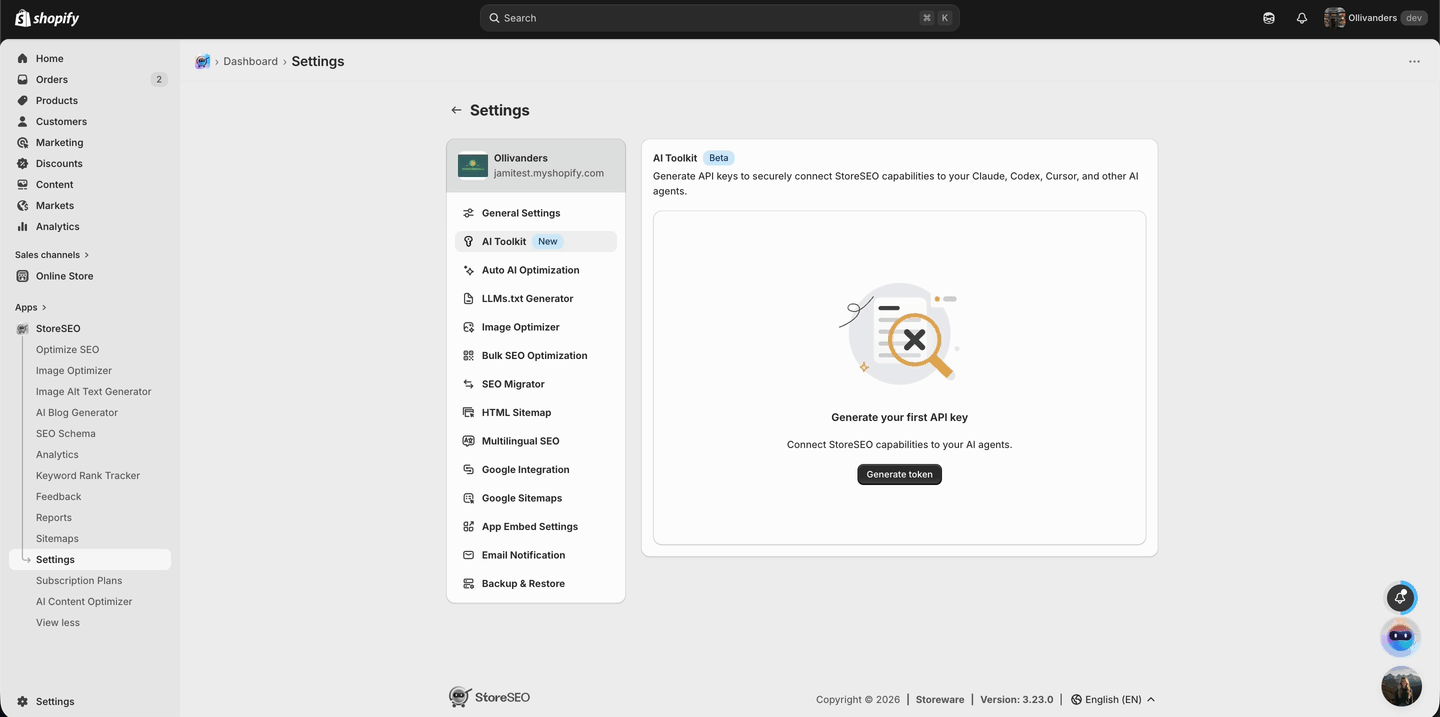Click the Beta badge next to AI Toolkit
The height and width of the screenshot is (717, 1440).
point(719,158)
